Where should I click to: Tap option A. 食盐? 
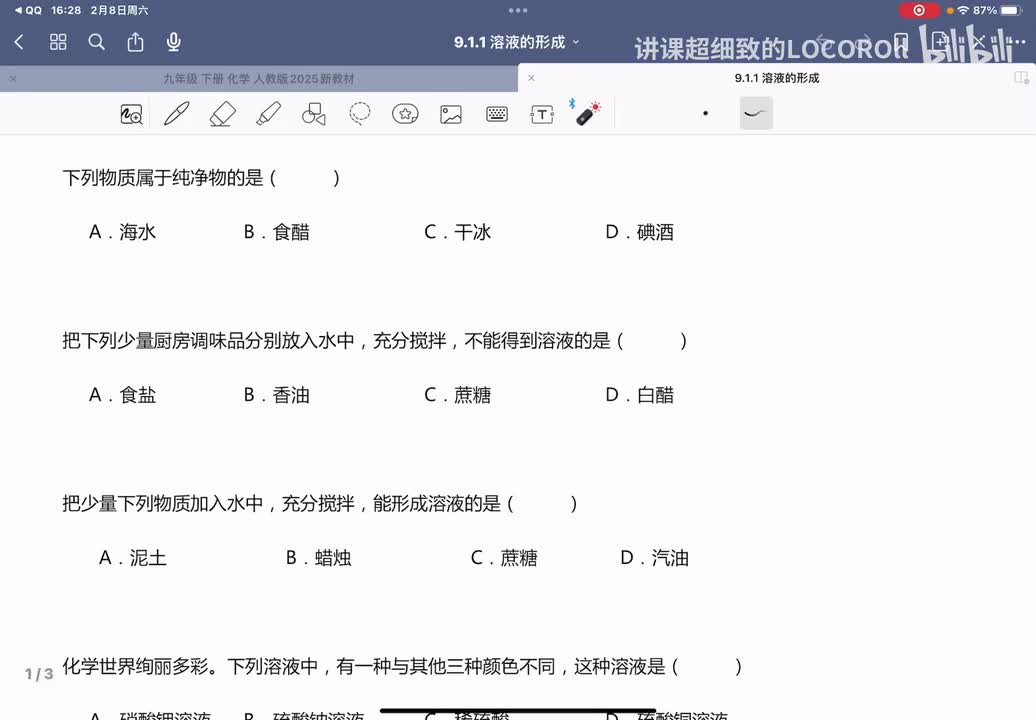(x=122, y=395)
